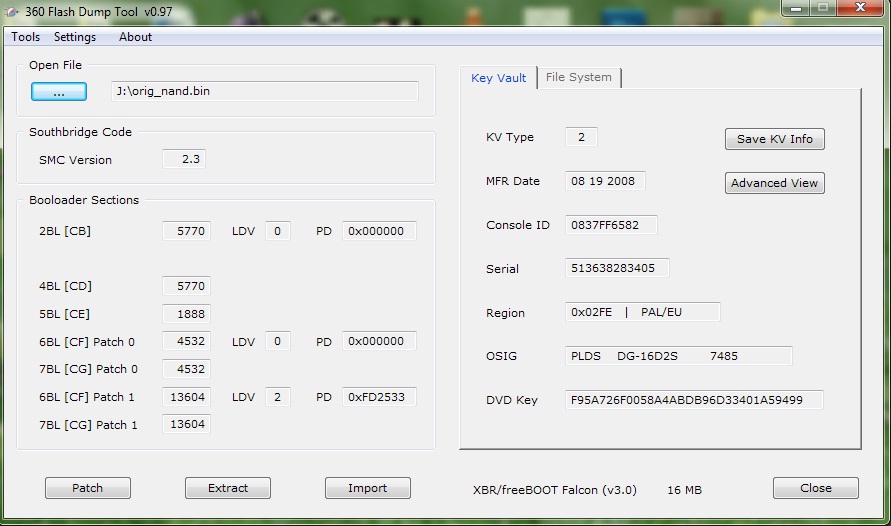The image size is (891, 526).
Task: Click the Console ID field 0837FF6582
Action: 611,224
